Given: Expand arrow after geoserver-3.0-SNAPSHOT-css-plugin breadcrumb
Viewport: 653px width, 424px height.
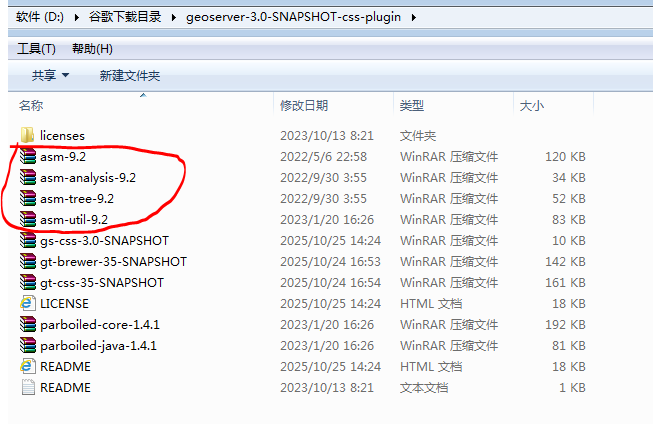Looking at the screenshot, I should coord(414,17).
